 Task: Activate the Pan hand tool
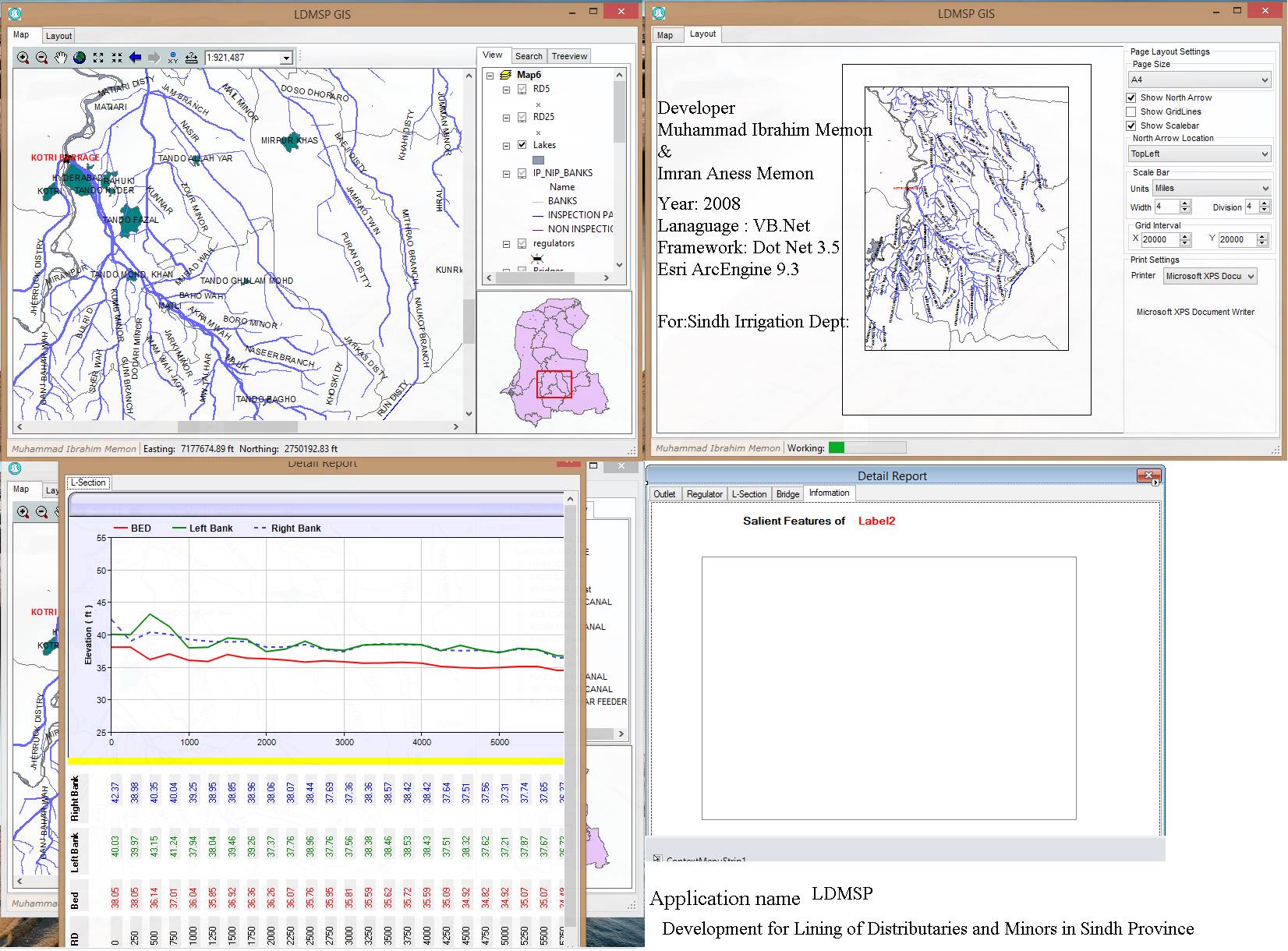point(61,58)
